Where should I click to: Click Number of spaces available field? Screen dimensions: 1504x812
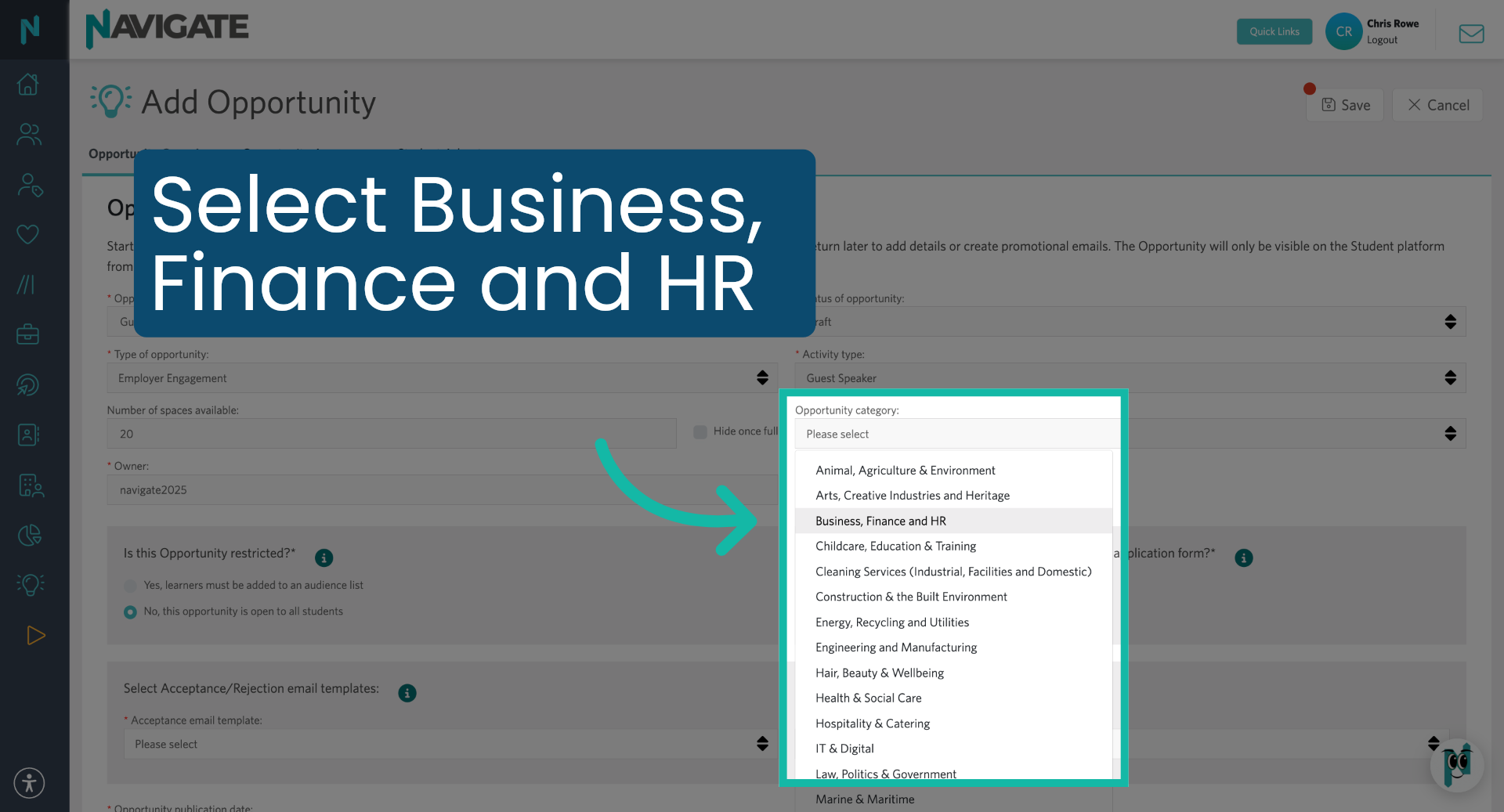(x=392, y=434)
